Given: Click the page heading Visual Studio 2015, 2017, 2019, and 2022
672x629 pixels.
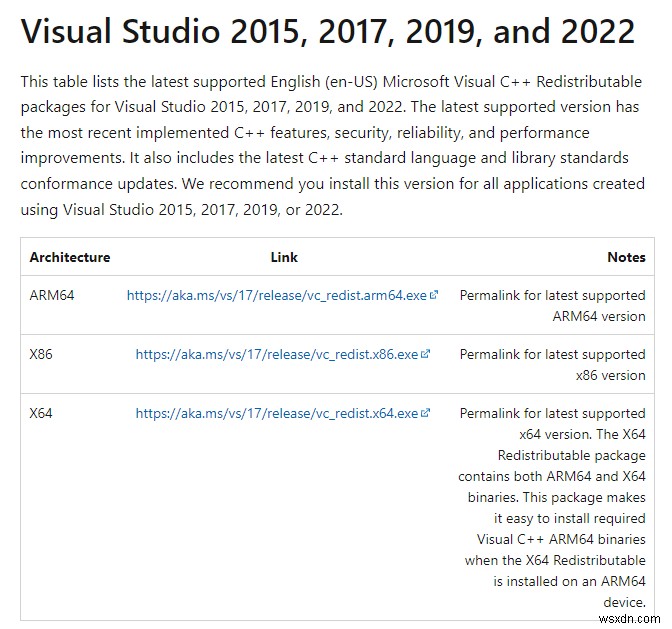Looking at the screenshot, I should pos(328,32).
